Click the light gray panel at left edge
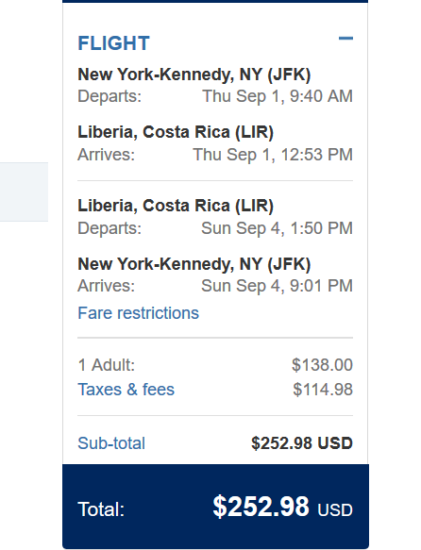Viewport: 421px width, 550px height. coord(24,192)
